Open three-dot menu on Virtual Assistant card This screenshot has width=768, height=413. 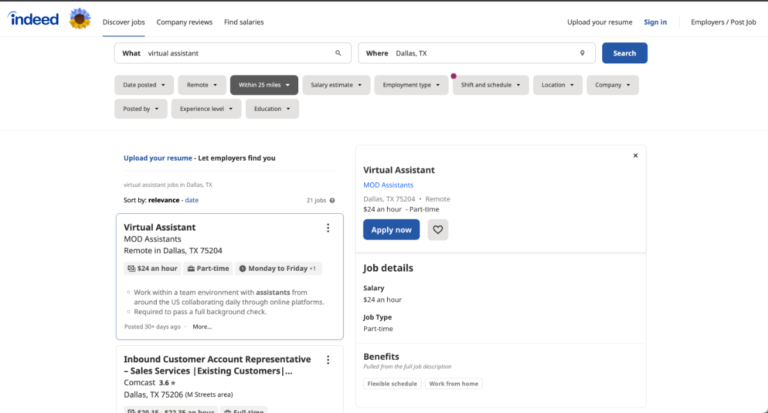(x=328, y=228)
